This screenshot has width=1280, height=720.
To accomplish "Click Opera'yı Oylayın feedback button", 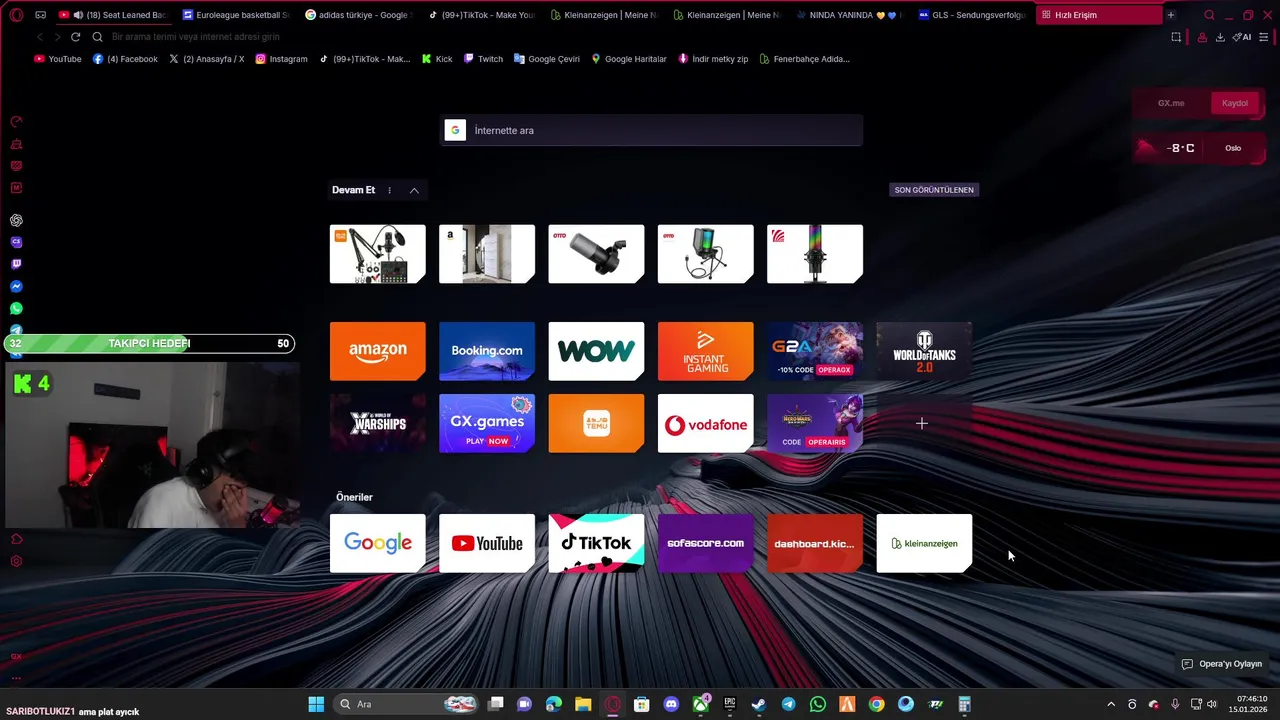I will 1222,664.
